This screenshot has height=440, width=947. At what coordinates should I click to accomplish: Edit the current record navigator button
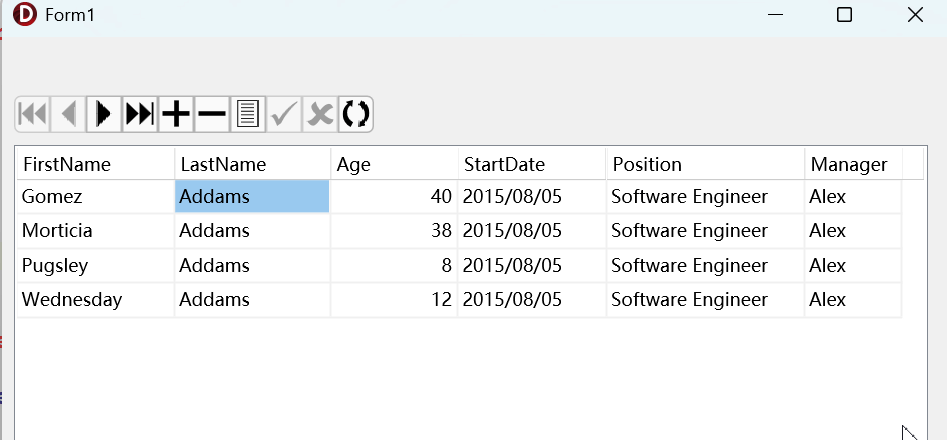pos(248,114)
